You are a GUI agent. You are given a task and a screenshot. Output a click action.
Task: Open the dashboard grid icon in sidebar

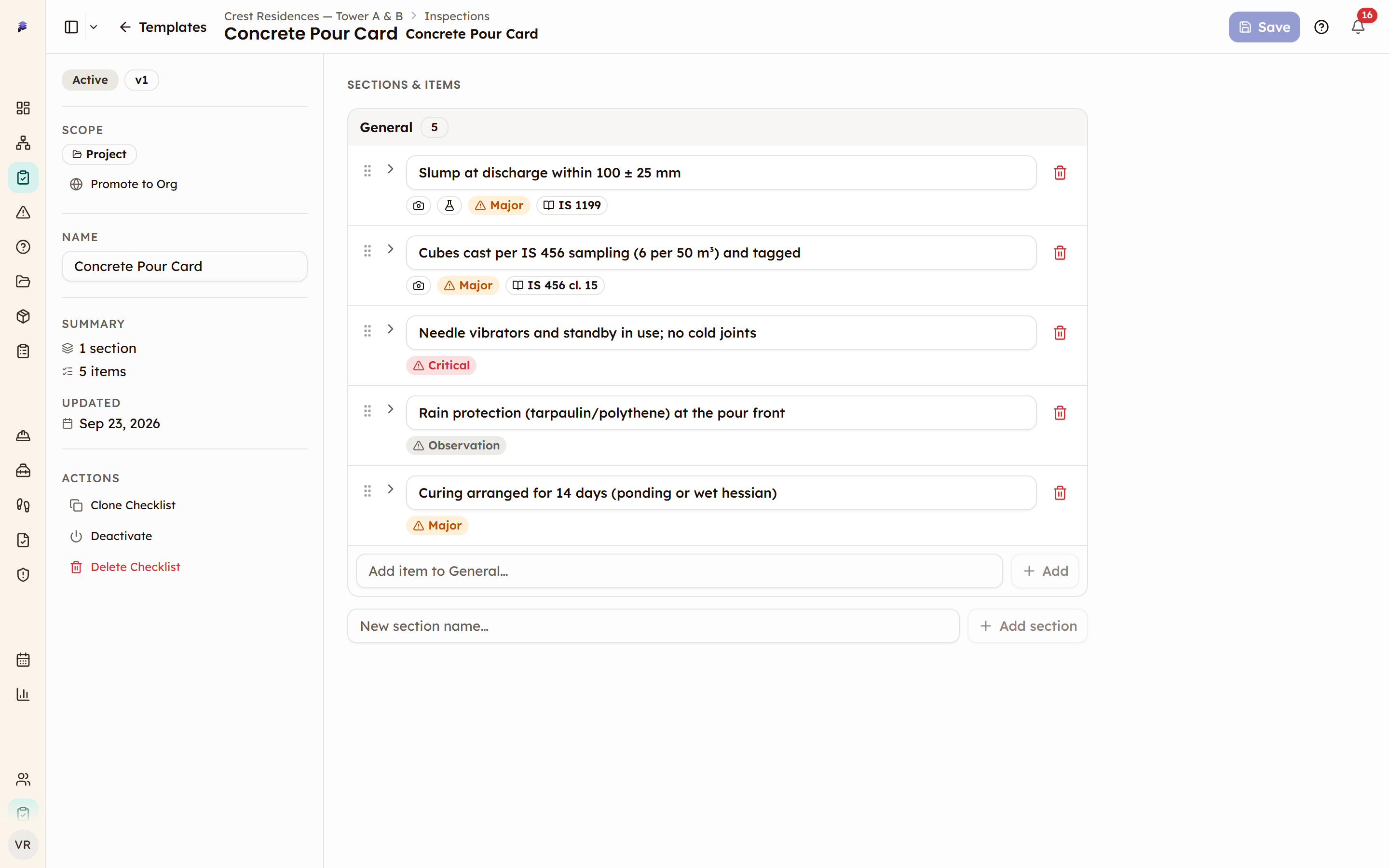[23, 108]
